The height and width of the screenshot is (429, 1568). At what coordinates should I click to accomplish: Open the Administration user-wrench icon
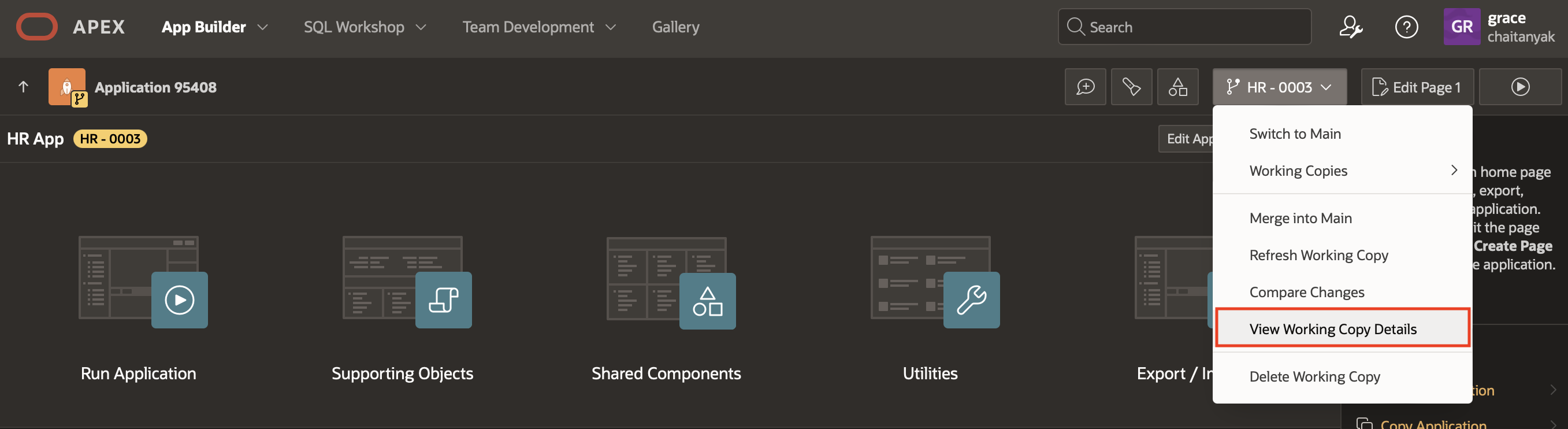click(x=1351, y=27)
